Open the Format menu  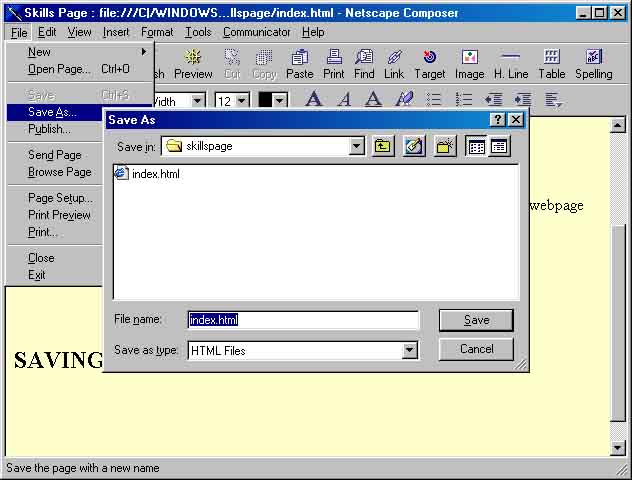157,32
